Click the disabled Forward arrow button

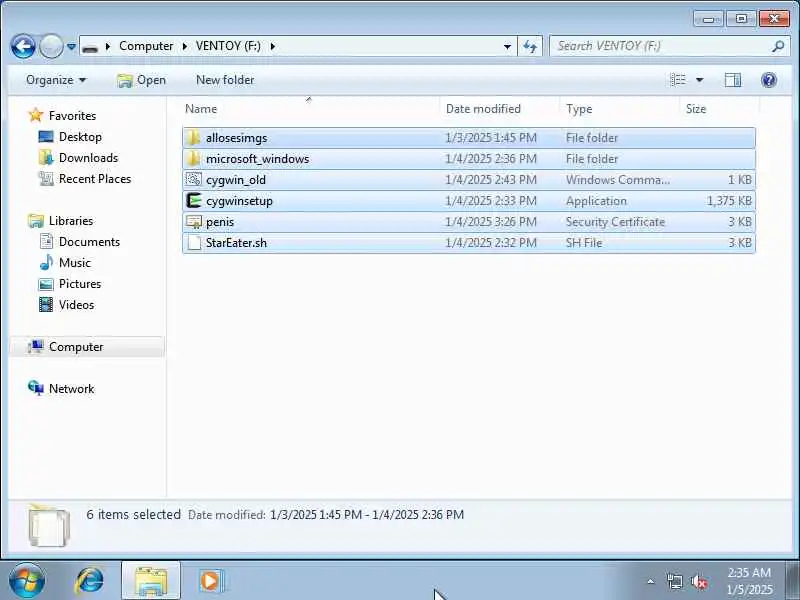pos(51,46)
